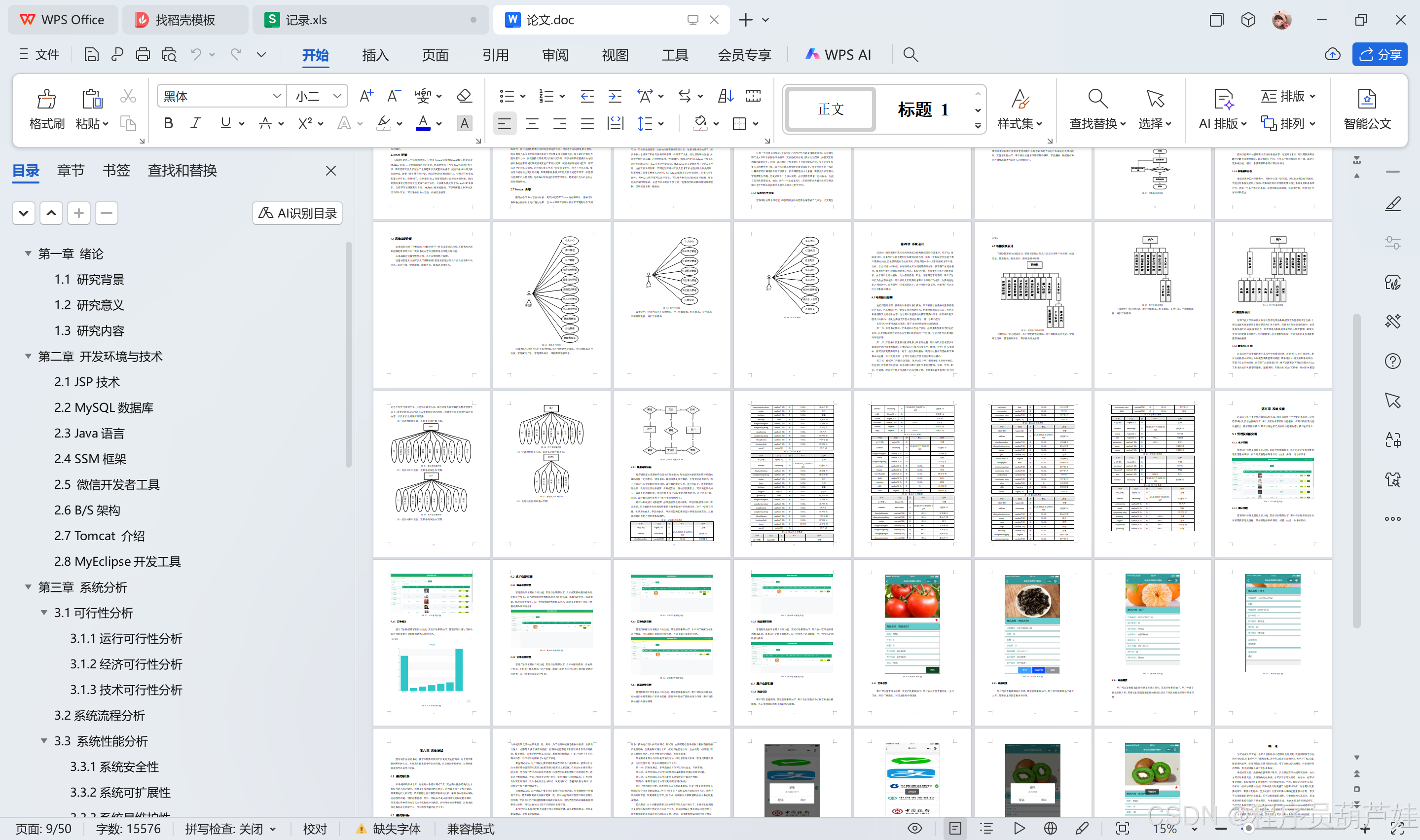Select the 标题 1 heading style

click(924, 109)
